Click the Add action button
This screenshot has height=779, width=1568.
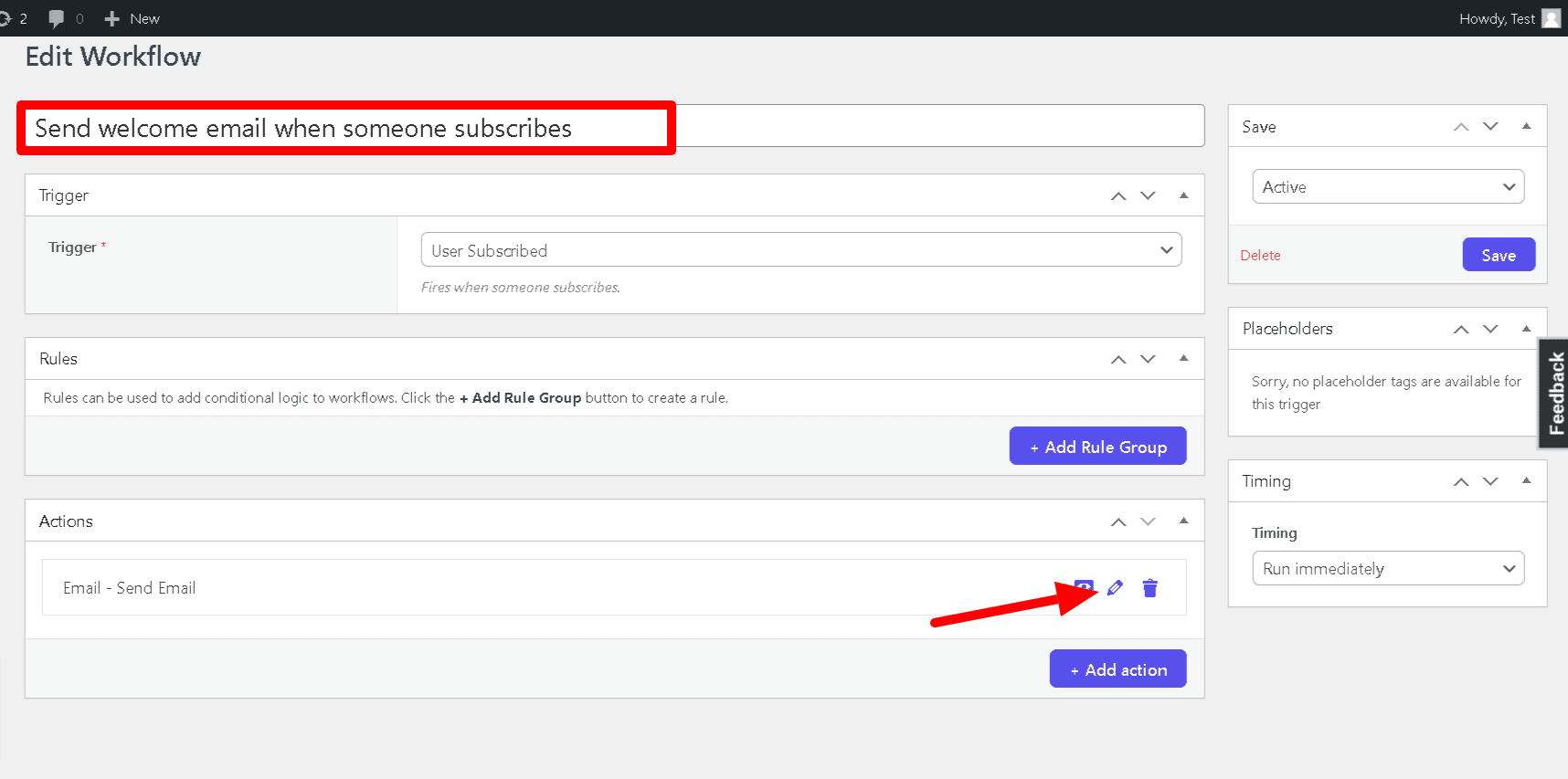[x=1118, y=668]
